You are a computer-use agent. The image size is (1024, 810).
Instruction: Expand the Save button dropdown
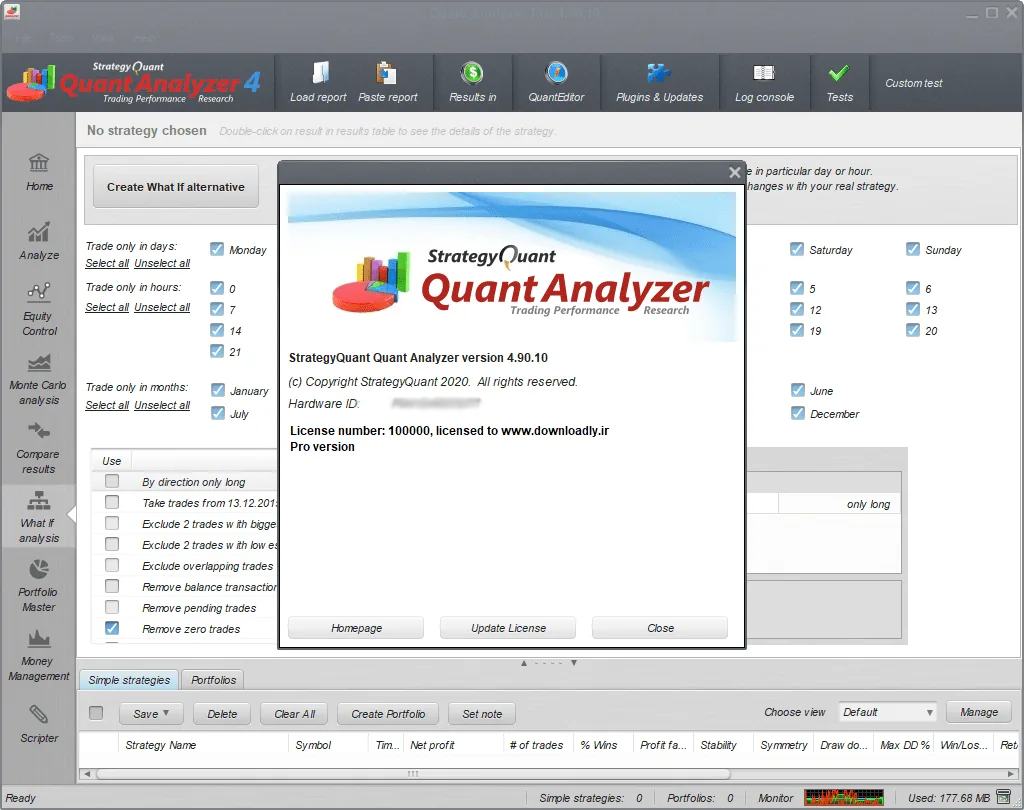coord(151,713)
